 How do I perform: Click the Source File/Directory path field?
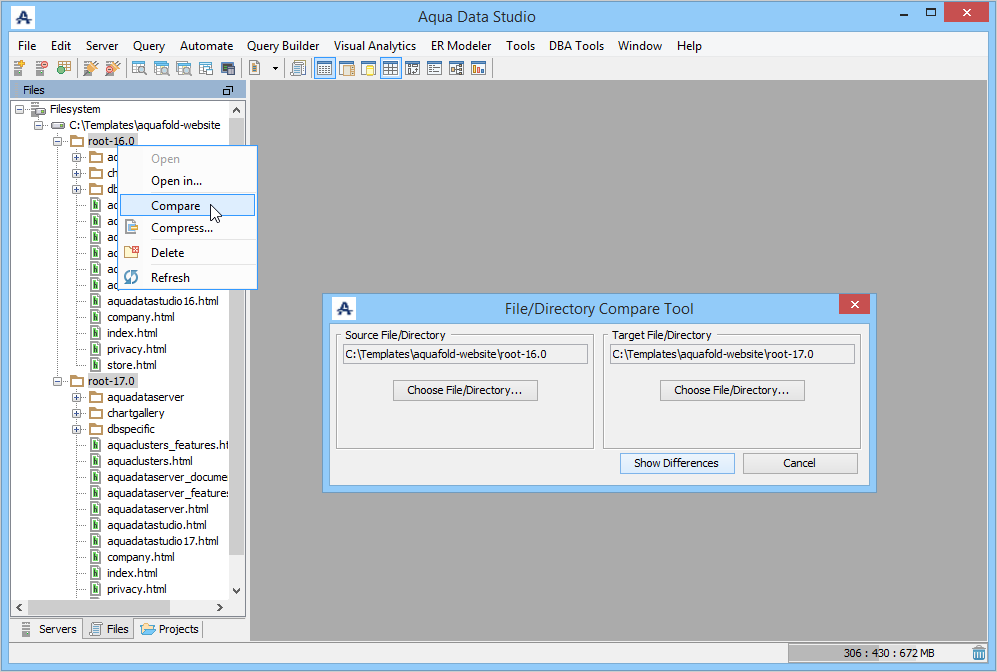click(465, 354)
